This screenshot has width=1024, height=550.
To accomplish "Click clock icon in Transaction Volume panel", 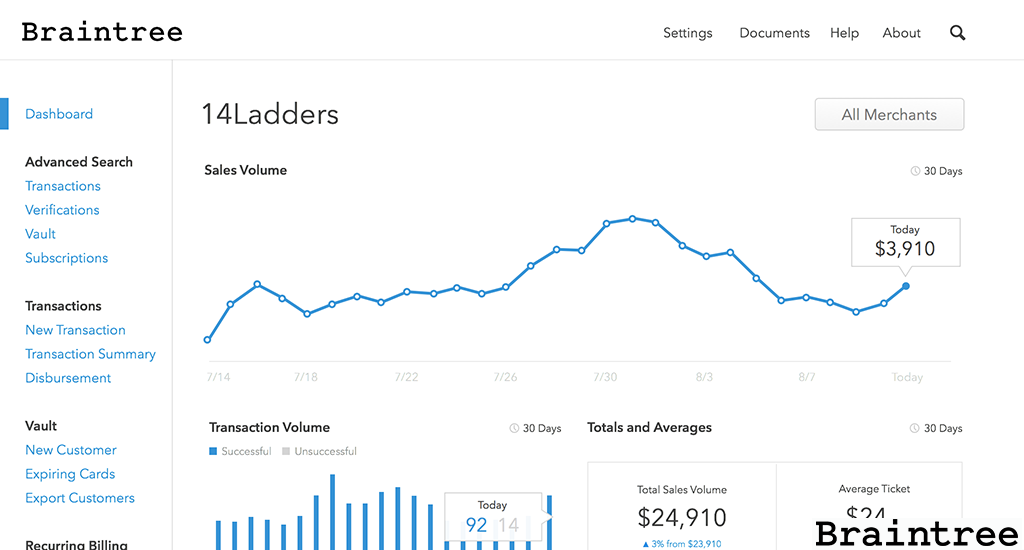I will [x=514, y=428].
